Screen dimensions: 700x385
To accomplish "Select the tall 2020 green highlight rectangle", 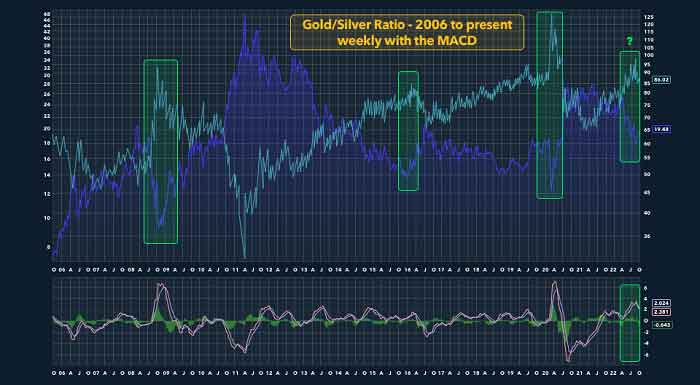I will pos(550,105).
